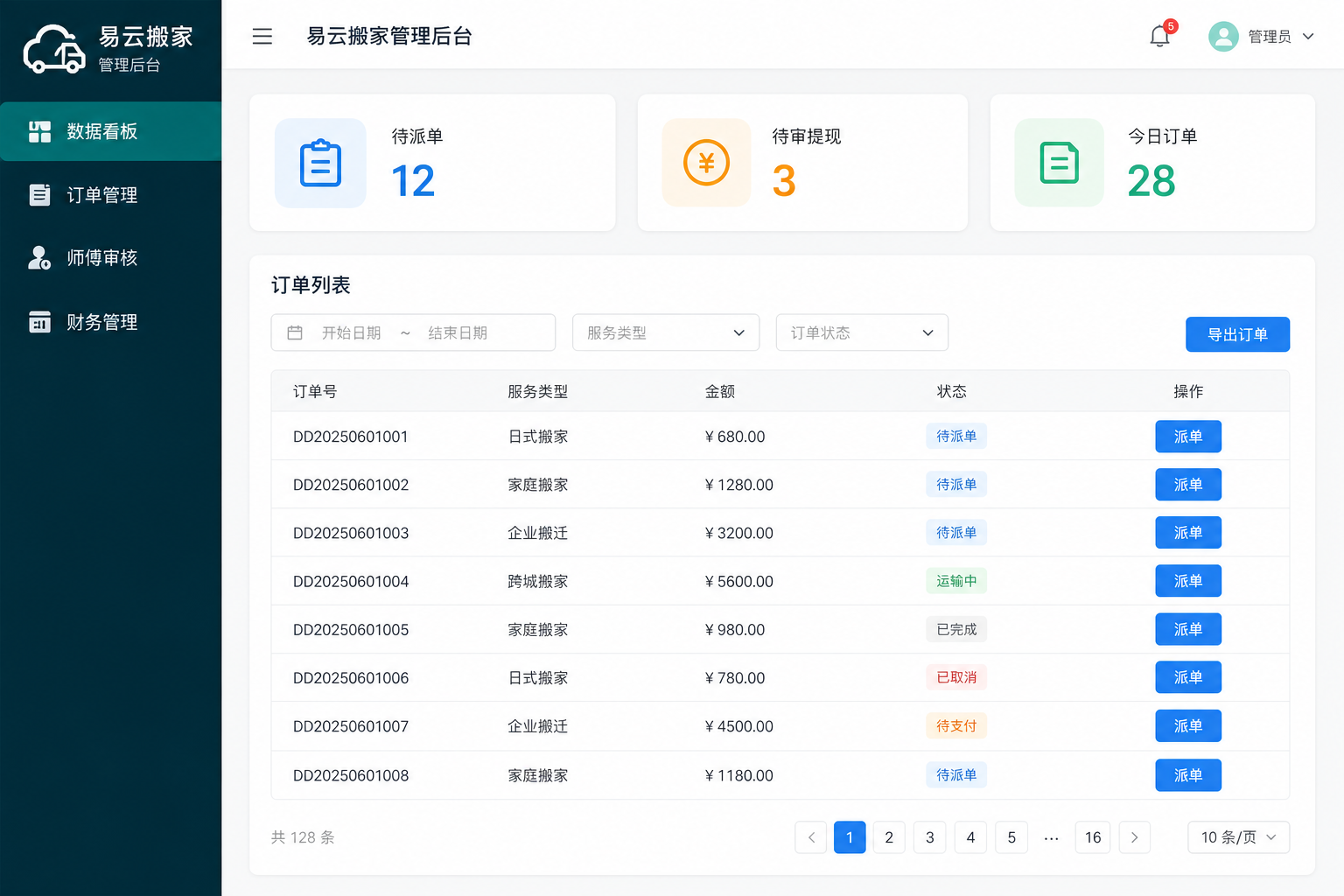
Task: Click amount ¥ 5600.00
Action: coord(739,581)
